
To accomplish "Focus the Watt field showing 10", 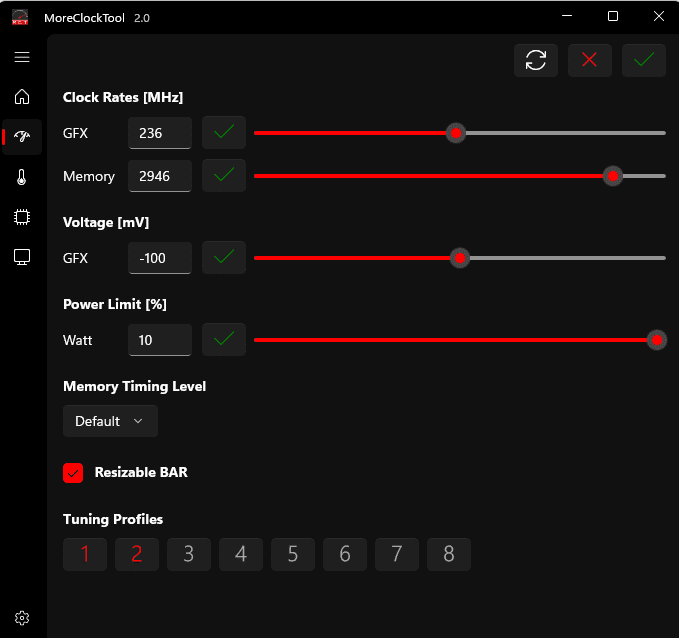I will coord(160,340).
